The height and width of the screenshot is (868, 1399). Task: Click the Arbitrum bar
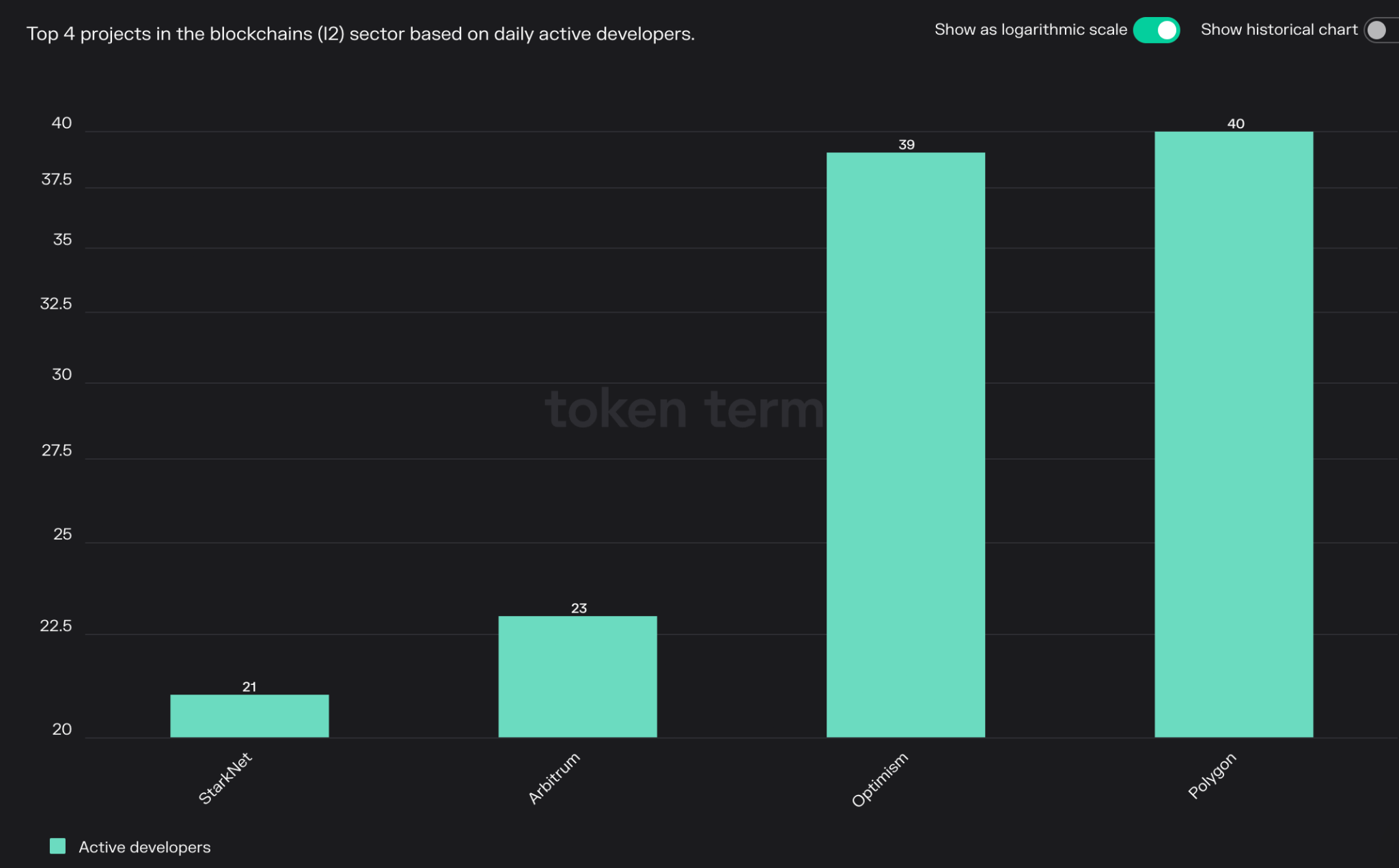[x=577, y=676]
